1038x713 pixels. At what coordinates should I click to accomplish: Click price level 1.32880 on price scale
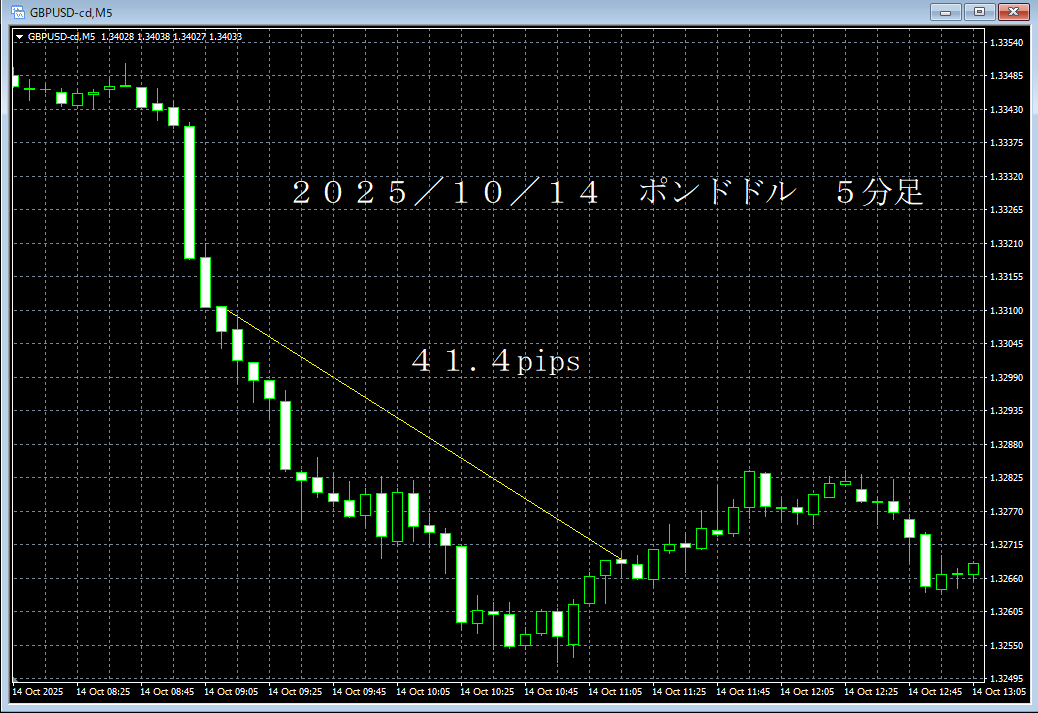click(x=1006, y=444)
